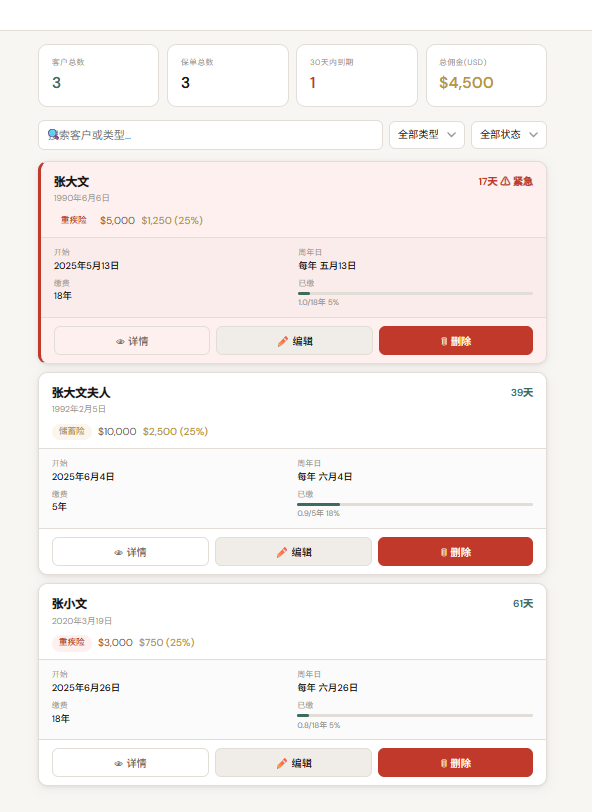Click the 61天 countdown label
The height and width of the screenshot is (812, 592).
point(523,604)
